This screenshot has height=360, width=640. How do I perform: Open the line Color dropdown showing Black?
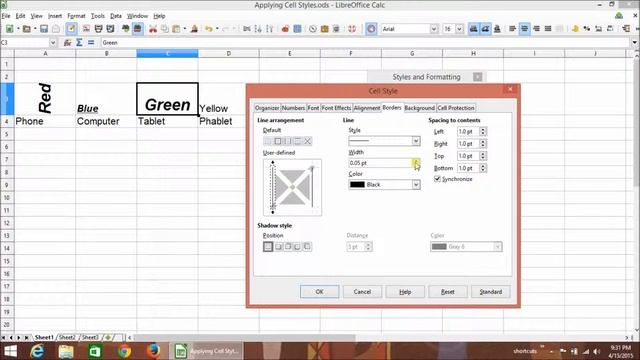pos(416,185)
